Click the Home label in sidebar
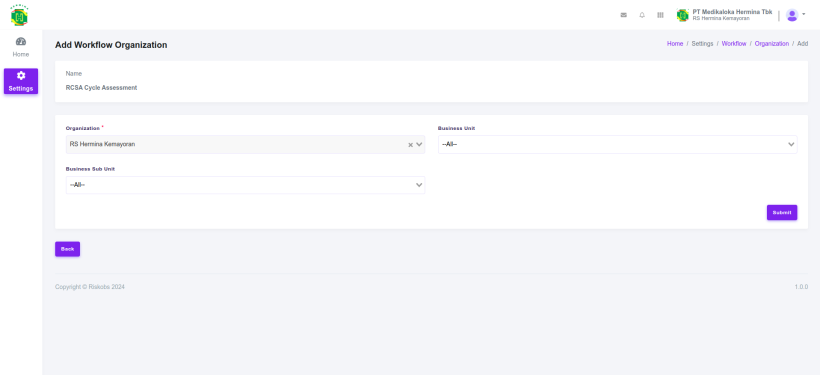The image size is (820, 375). [x=21, y=54]
